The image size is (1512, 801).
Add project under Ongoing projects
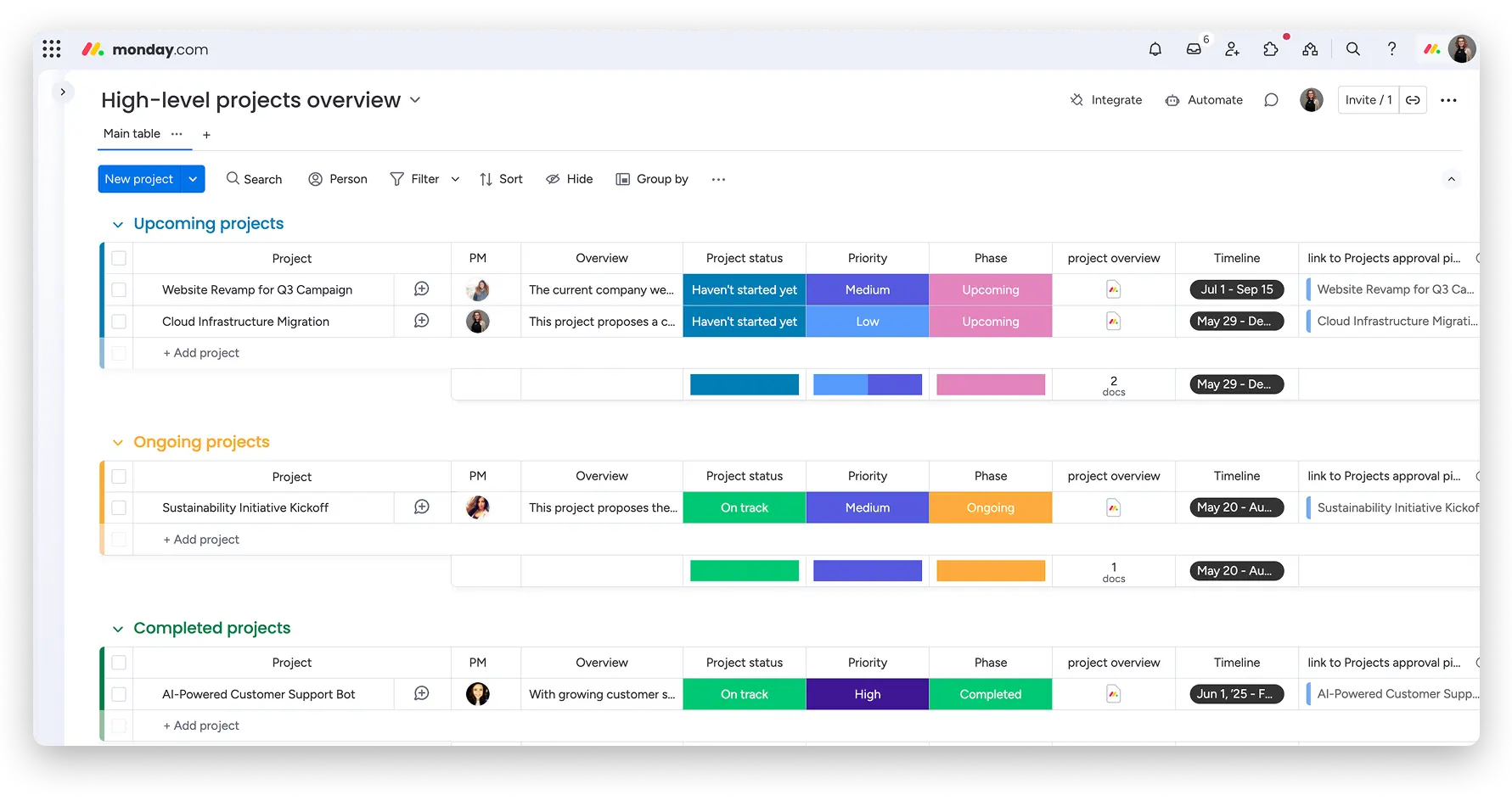tap(200, 539)
